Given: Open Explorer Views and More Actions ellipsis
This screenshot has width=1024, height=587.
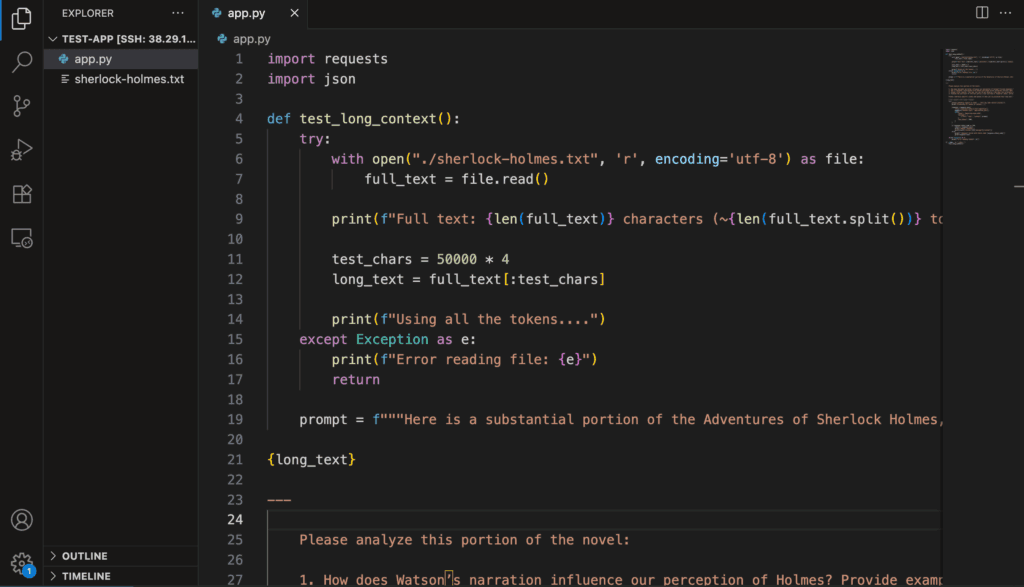Looking at the screenshot, I should (178, 13).
